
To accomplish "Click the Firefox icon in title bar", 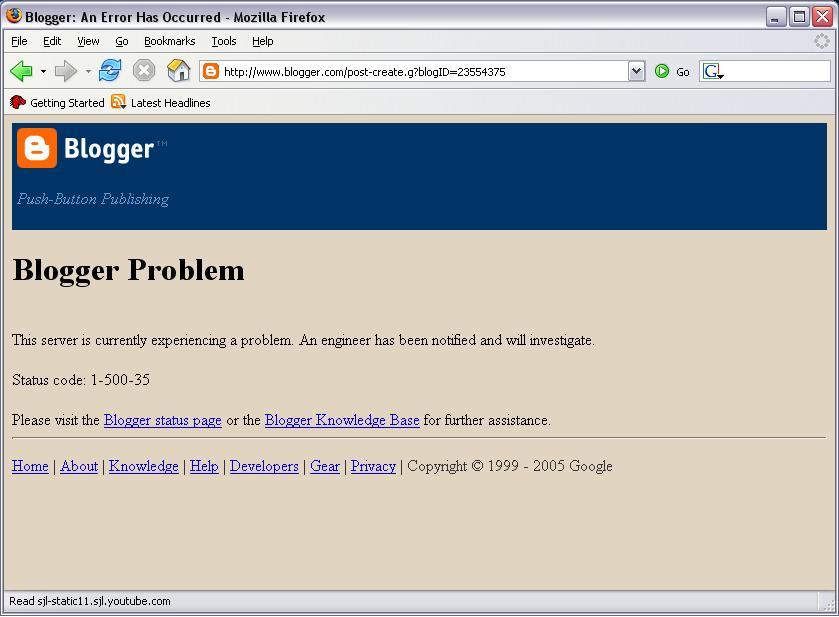I will pyautogui.click(x=14, y=16).
